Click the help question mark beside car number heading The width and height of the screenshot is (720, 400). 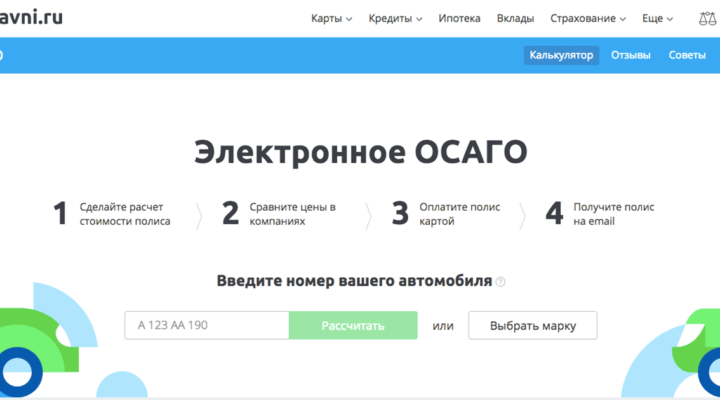(x=501, y=282)
